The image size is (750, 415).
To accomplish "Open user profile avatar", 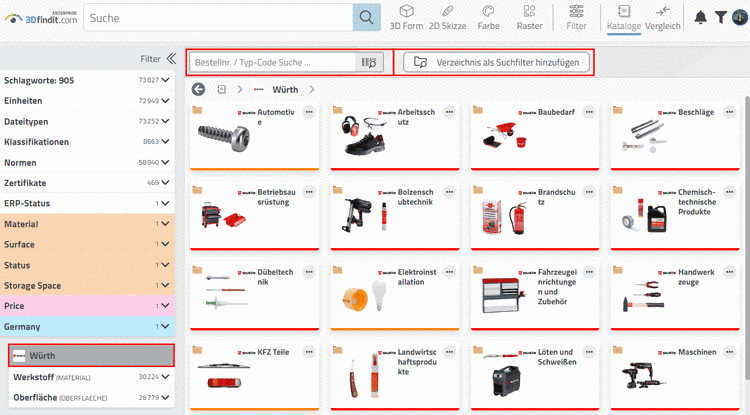I will 740,18.
